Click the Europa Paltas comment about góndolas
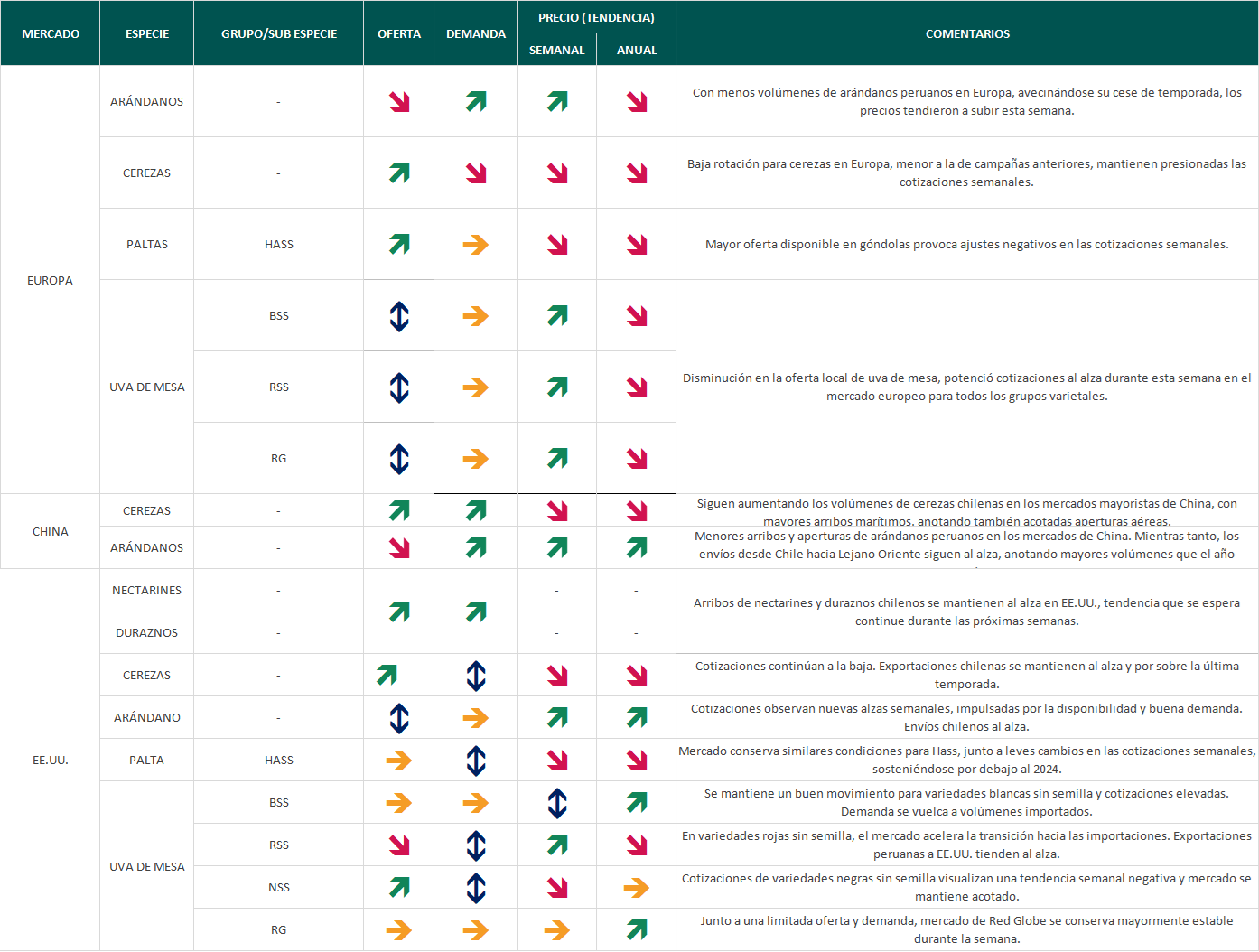The image size is (1259, 952). click(966, 245)
